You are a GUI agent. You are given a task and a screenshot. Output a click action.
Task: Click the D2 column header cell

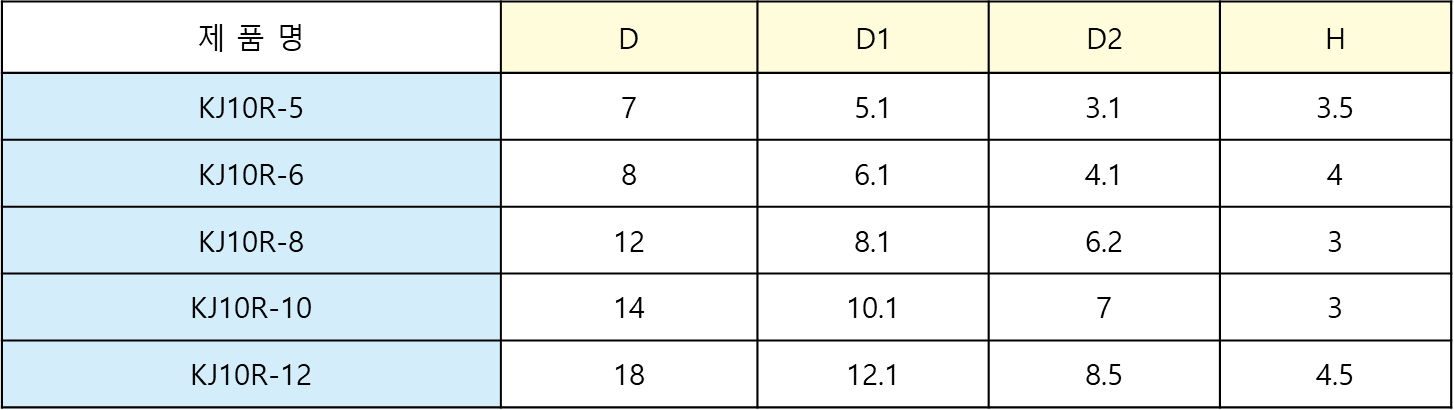[x=1104, y=40]
